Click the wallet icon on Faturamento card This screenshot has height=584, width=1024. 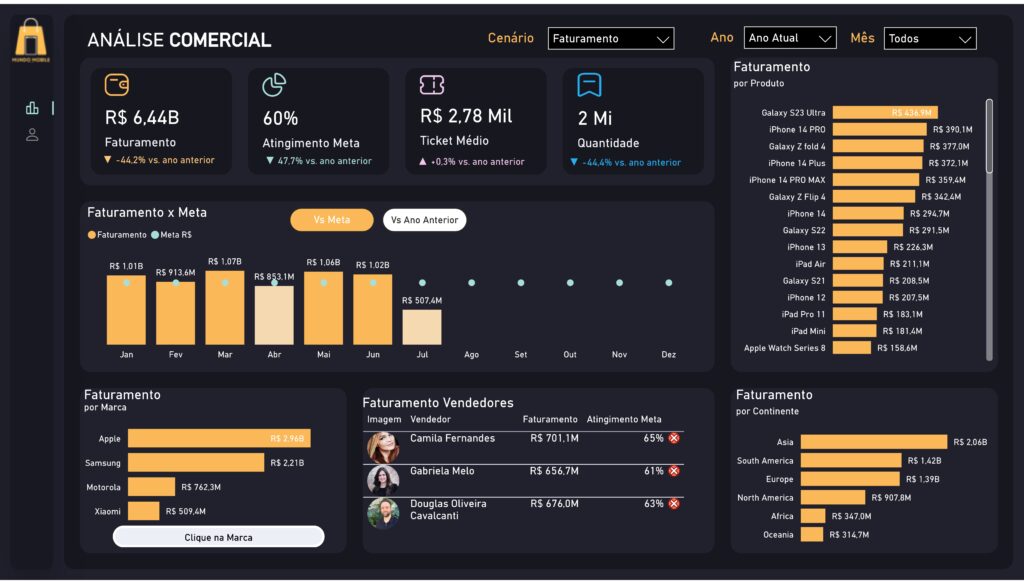click(x=117, y=85)
